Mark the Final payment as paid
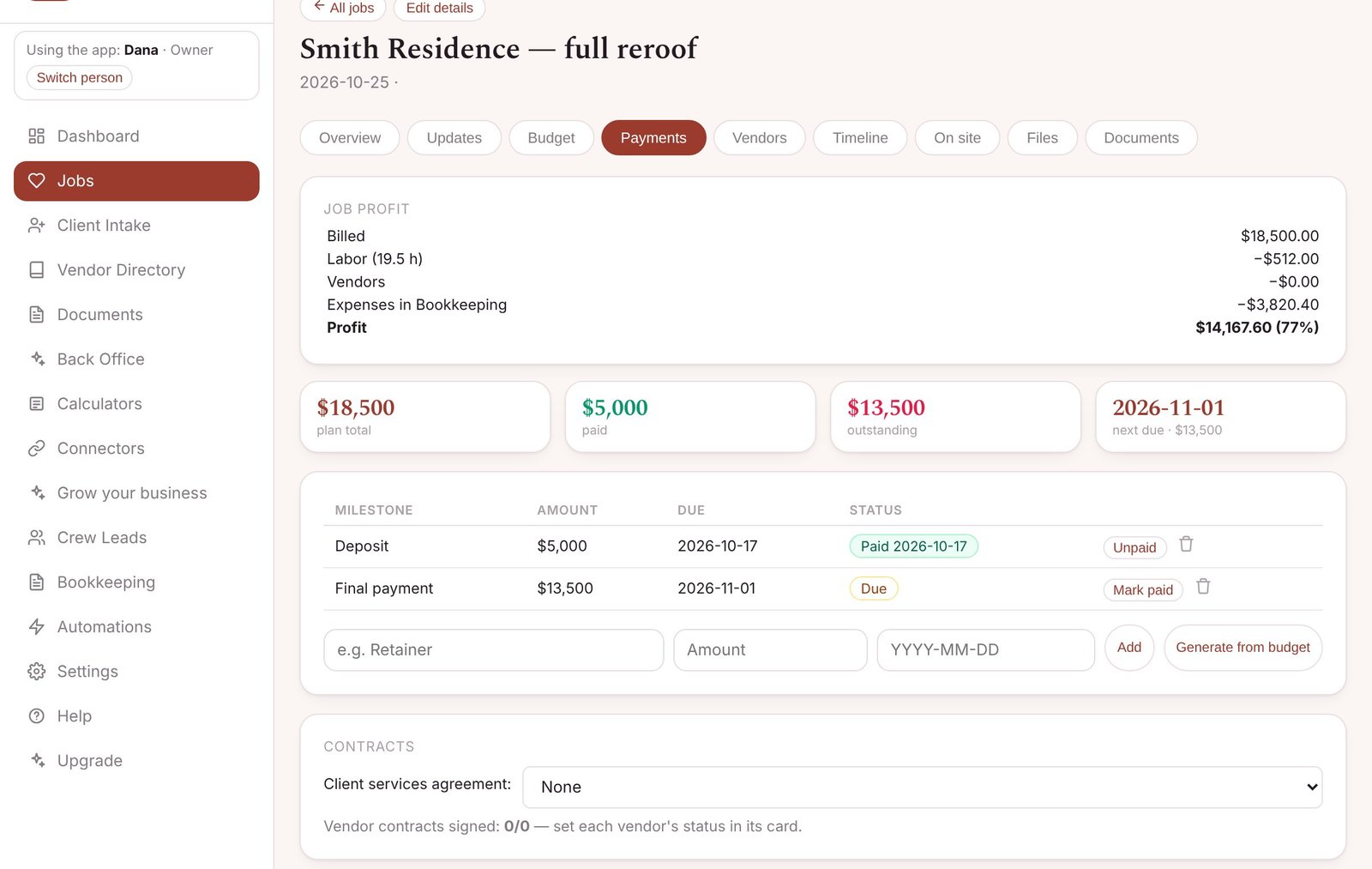1372x869 pixels. 1143,590
